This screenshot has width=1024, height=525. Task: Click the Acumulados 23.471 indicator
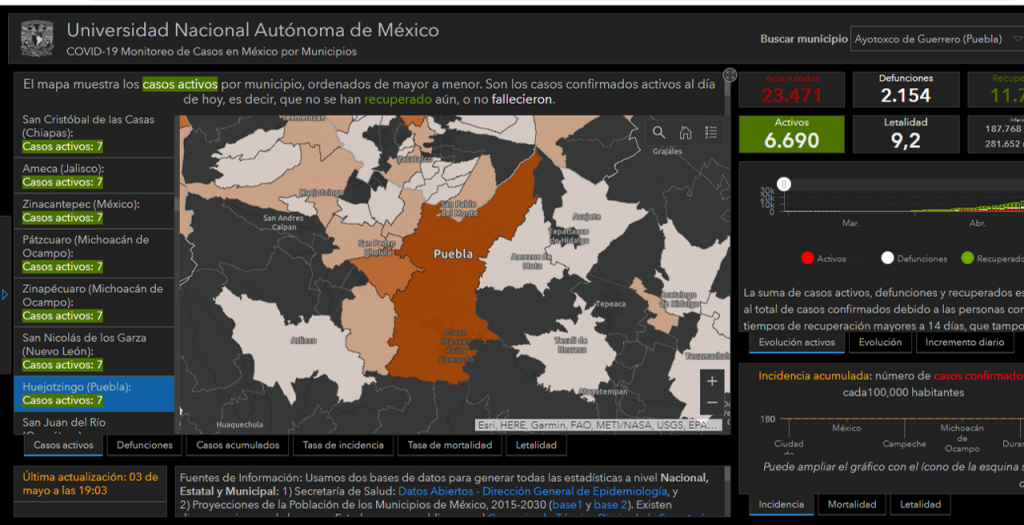point(792,89)
